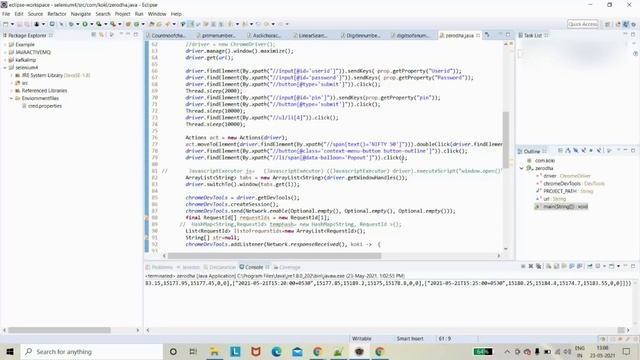Viewport: 640px width, 360px height.
Task: Select the Example project
Action: 25,44
